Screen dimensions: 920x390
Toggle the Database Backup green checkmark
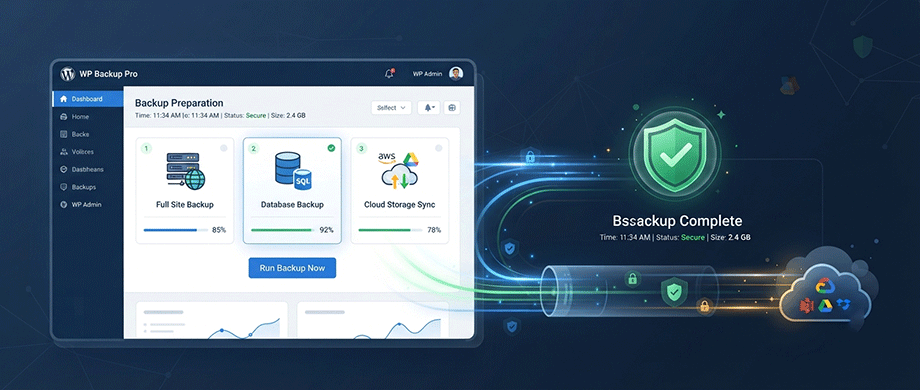(331, 148)
